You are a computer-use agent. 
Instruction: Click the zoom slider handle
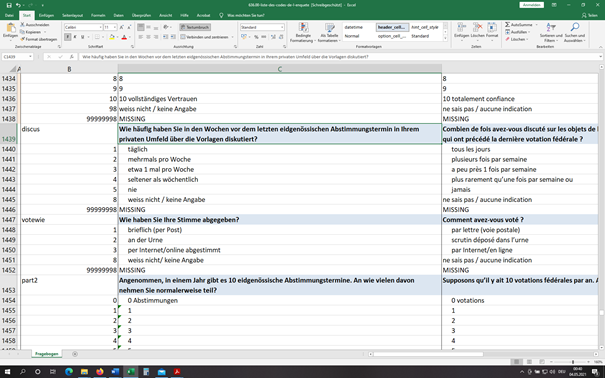(573, 362)
